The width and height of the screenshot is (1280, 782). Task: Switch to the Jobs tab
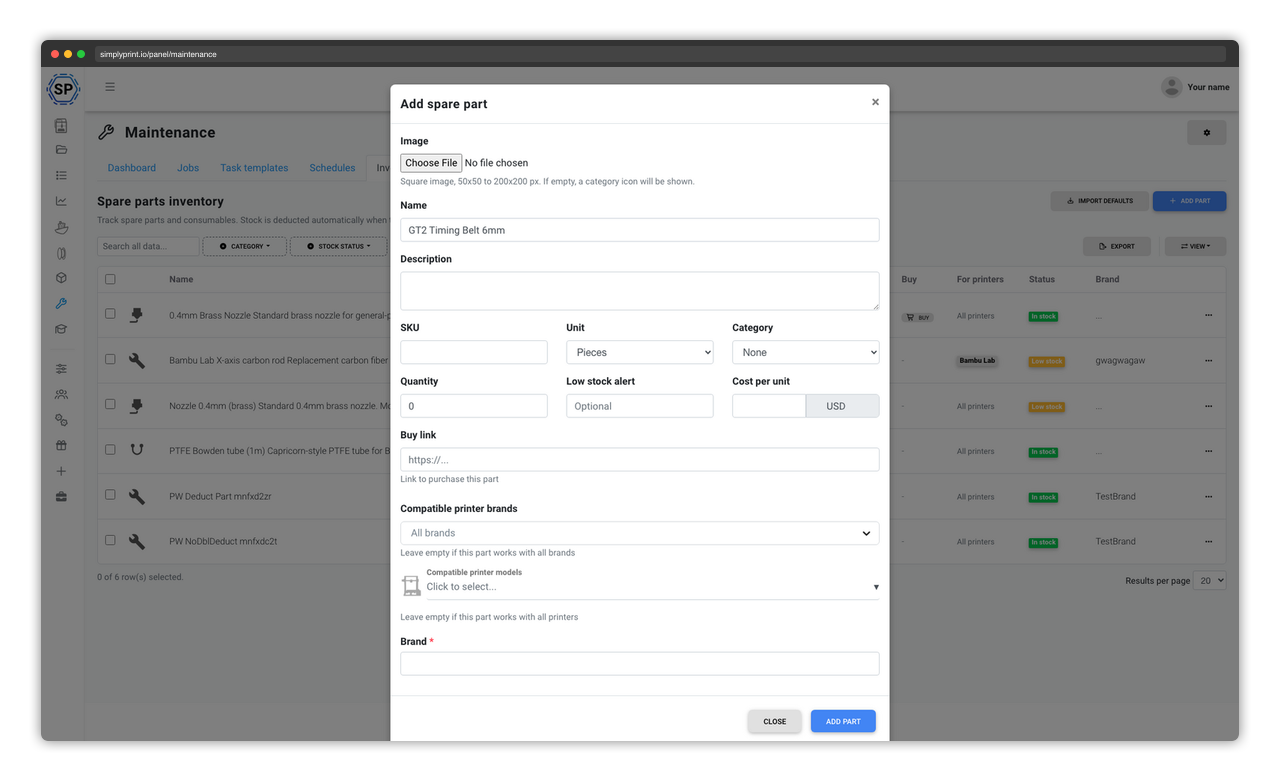(x=188, y=168)
